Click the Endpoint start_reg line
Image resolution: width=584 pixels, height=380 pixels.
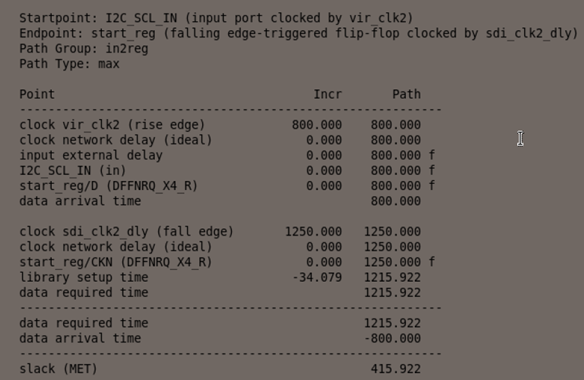point(298,33)
